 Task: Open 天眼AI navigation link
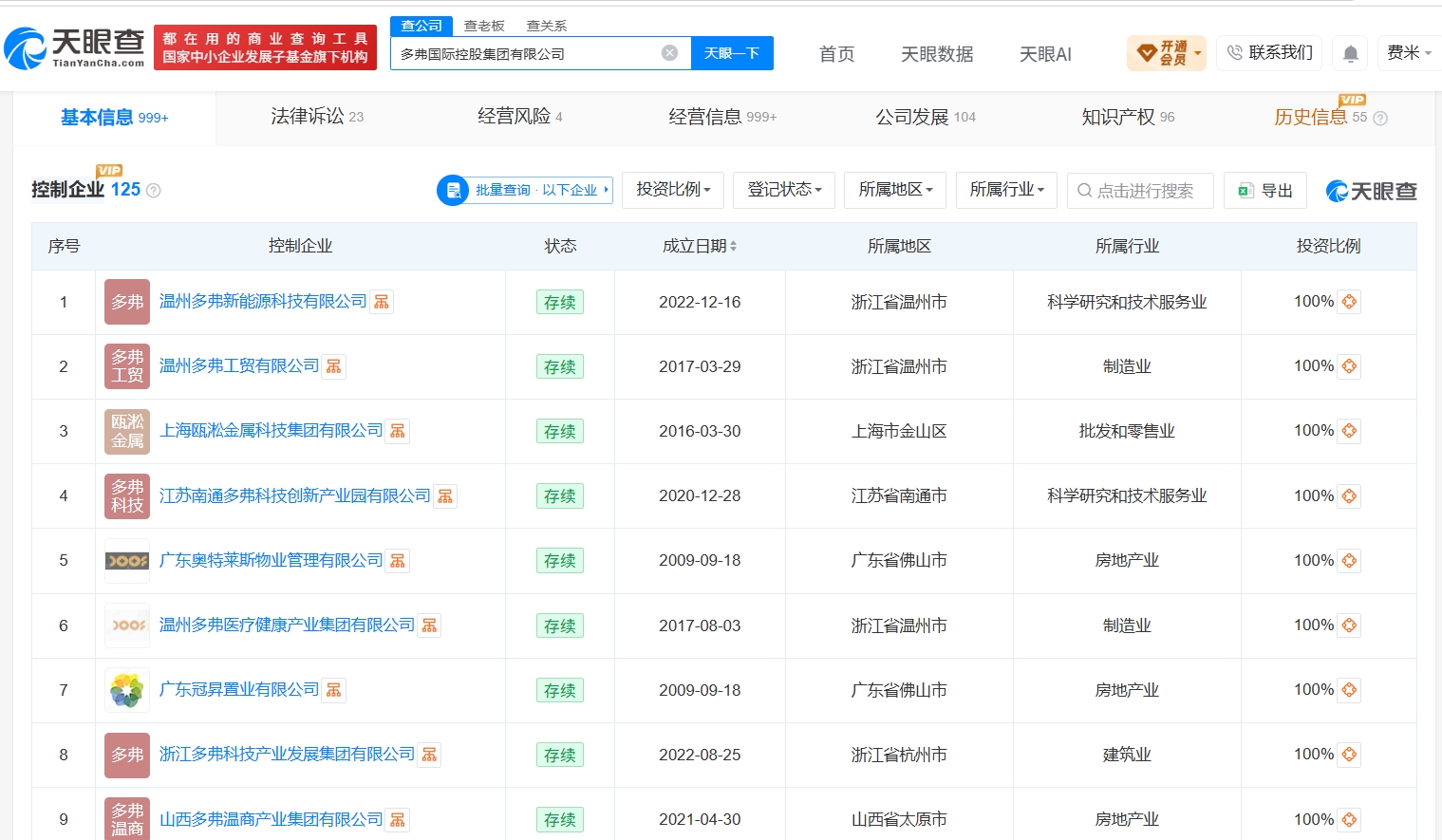pos(1045,54)
